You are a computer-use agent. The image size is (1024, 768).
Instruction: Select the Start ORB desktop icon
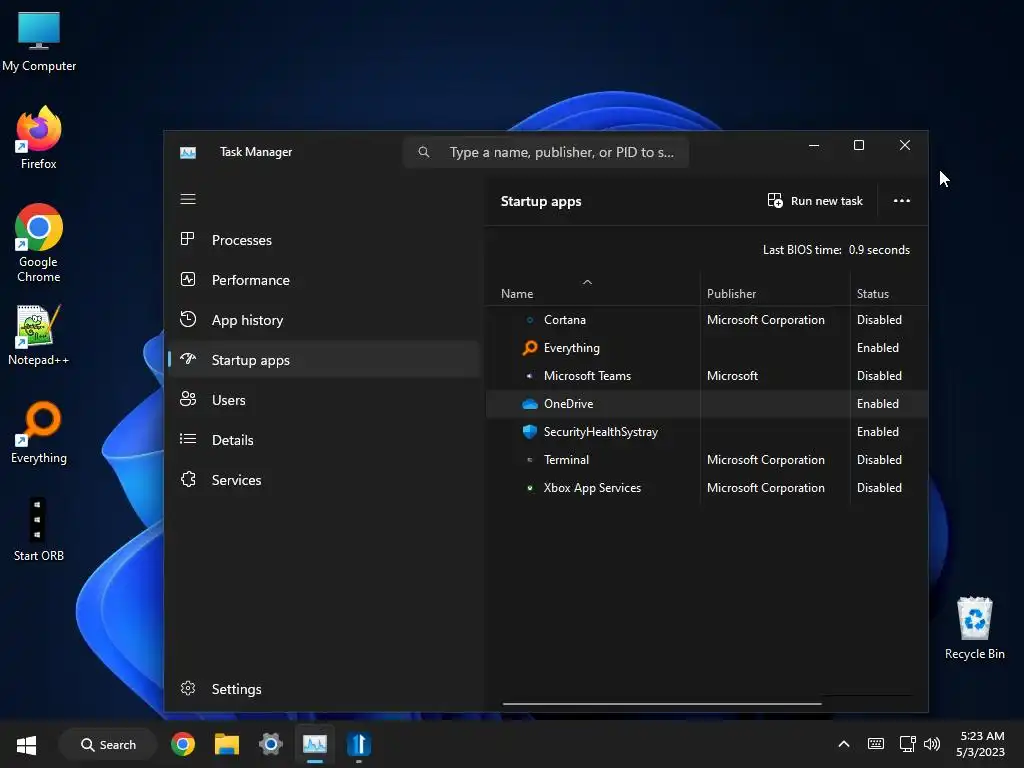[39, 530]
